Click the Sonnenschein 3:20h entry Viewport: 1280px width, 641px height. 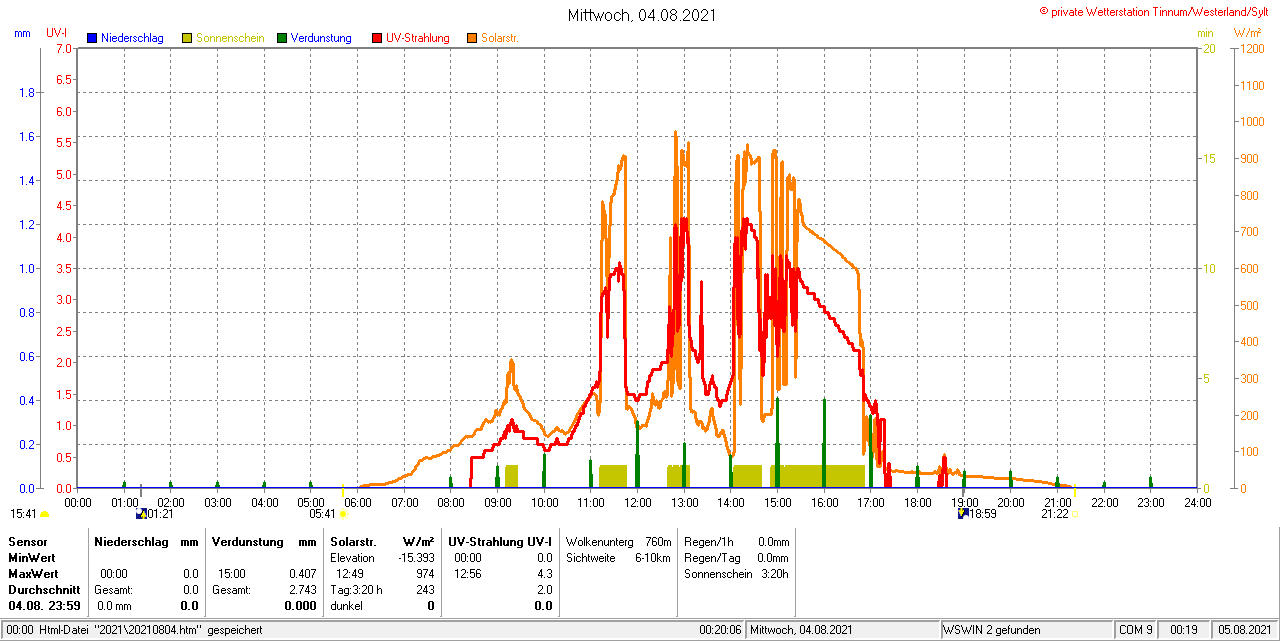coord(737,574)
